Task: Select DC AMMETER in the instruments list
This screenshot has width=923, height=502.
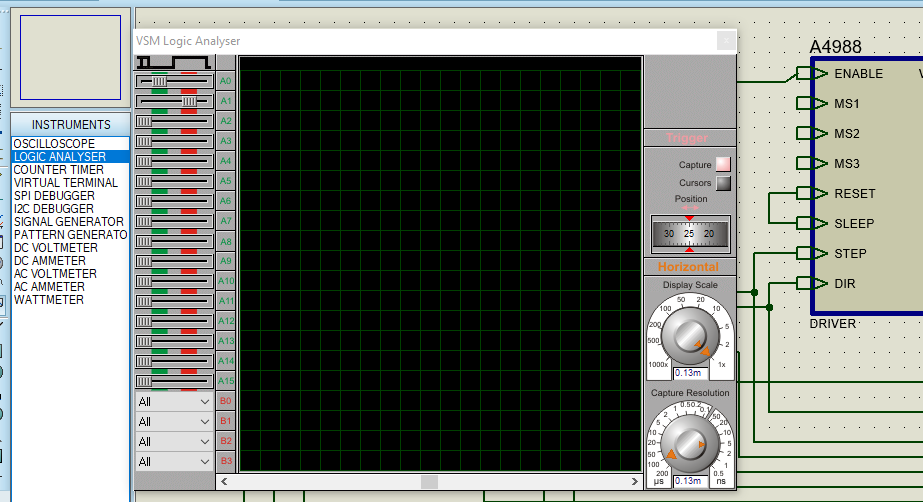Action: pos(70,261)
